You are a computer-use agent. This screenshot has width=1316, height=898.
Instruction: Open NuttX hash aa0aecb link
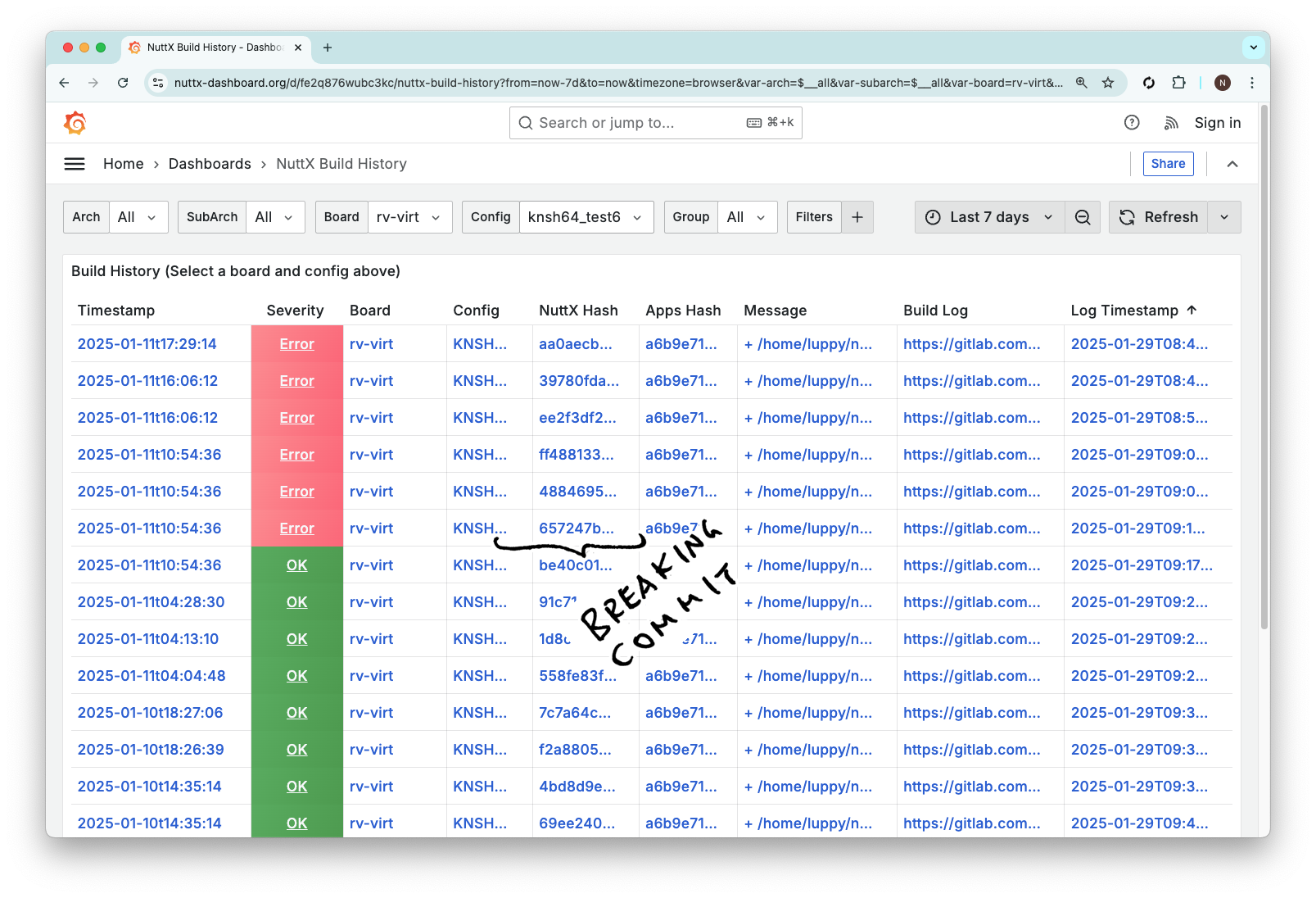pyautogui.click(x=576, y=344)
